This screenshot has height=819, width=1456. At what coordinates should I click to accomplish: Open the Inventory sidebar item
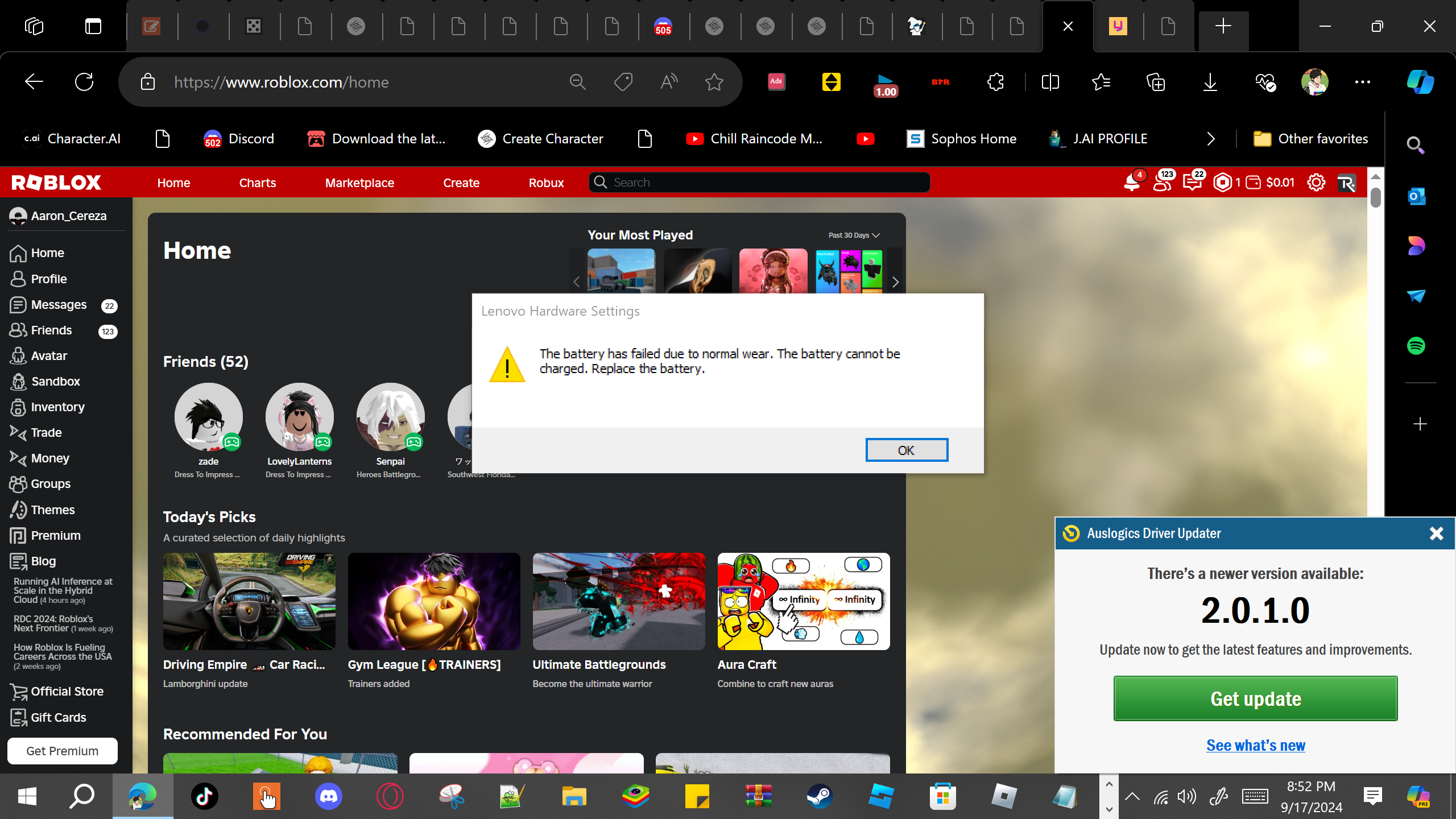[x=57, y=407]
